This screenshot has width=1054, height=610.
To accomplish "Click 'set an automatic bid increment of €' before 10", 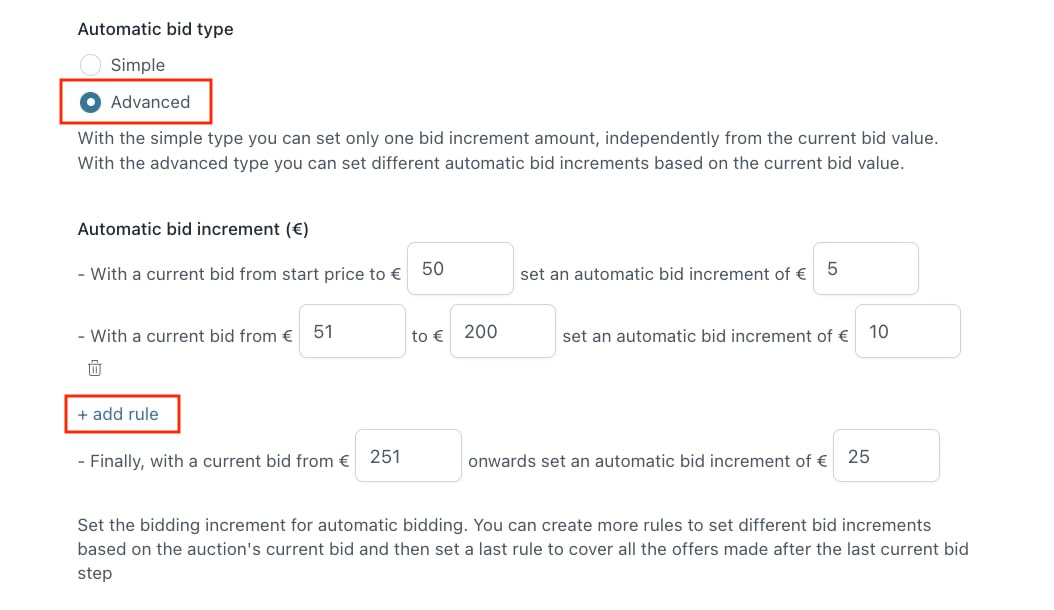I will (705, 336).
